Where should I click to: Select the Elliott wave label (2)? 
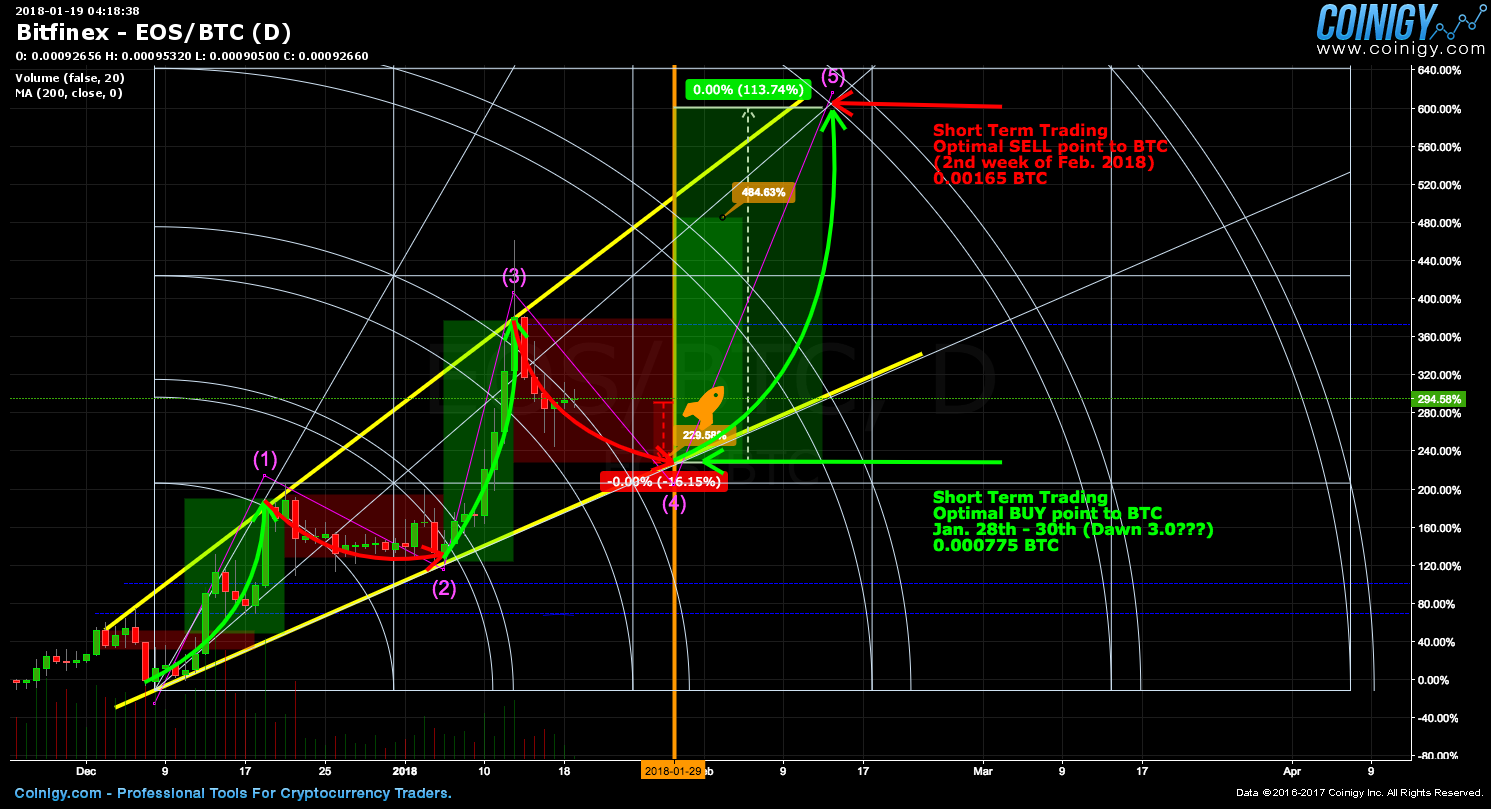coord(444,589)
